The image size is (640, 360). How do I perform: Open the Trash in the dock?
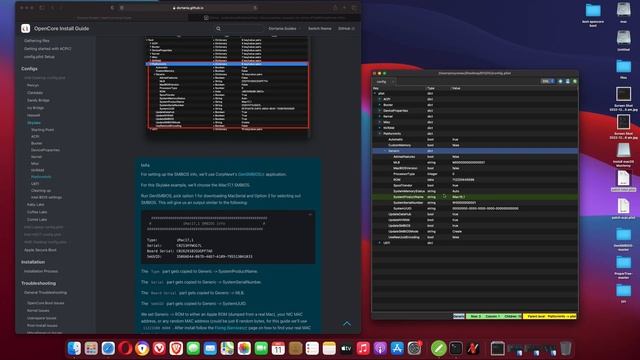click(x=566, y=348)
